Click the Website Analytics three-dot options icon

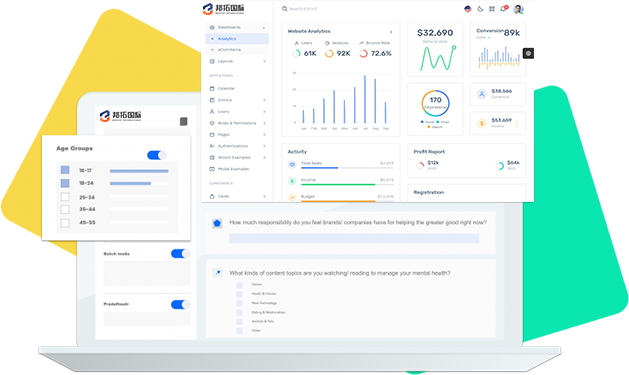pyautogui.click(x=391, y=32)
